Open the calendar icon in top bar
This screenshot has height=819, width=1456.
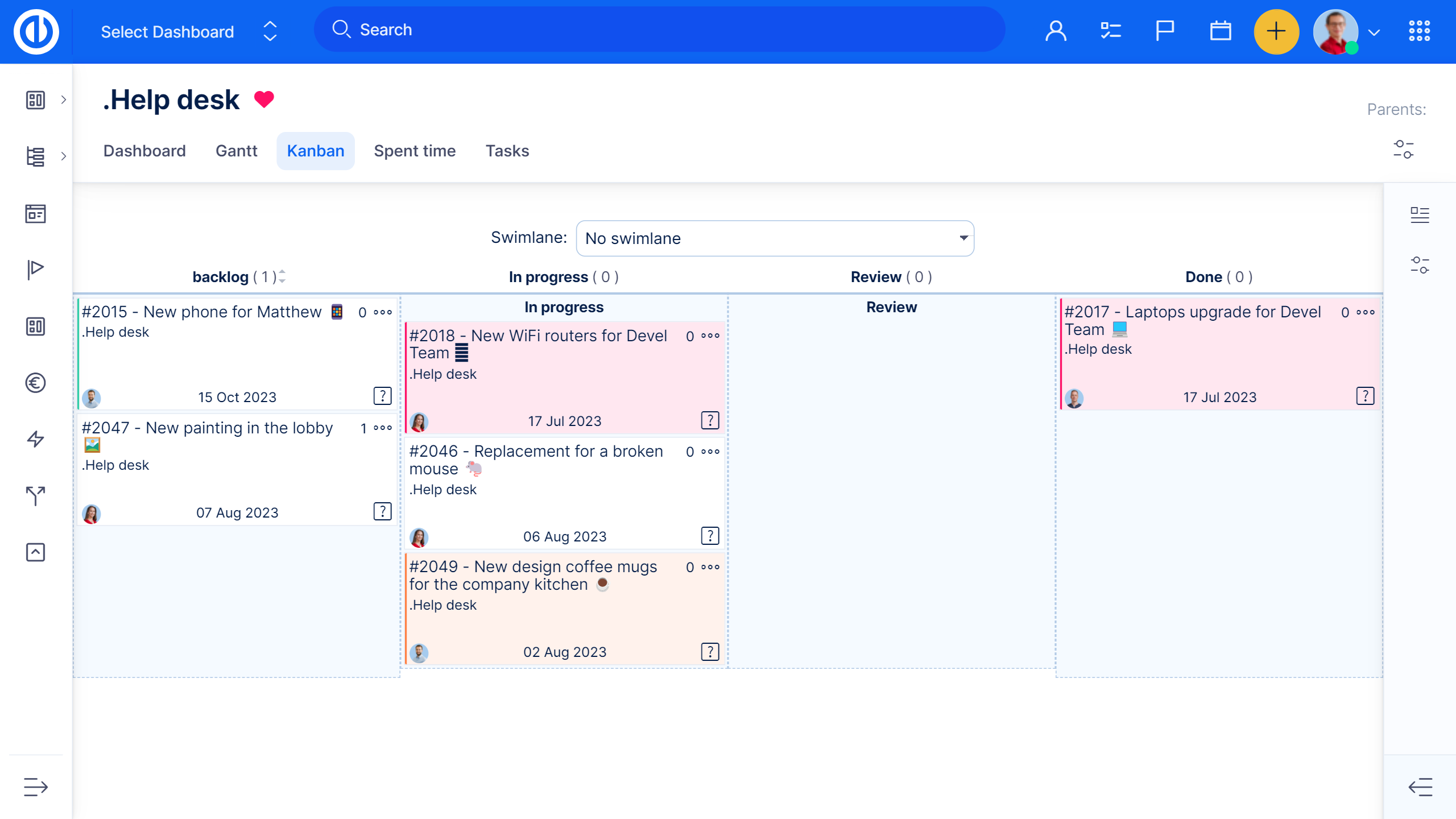(1220, 31)
